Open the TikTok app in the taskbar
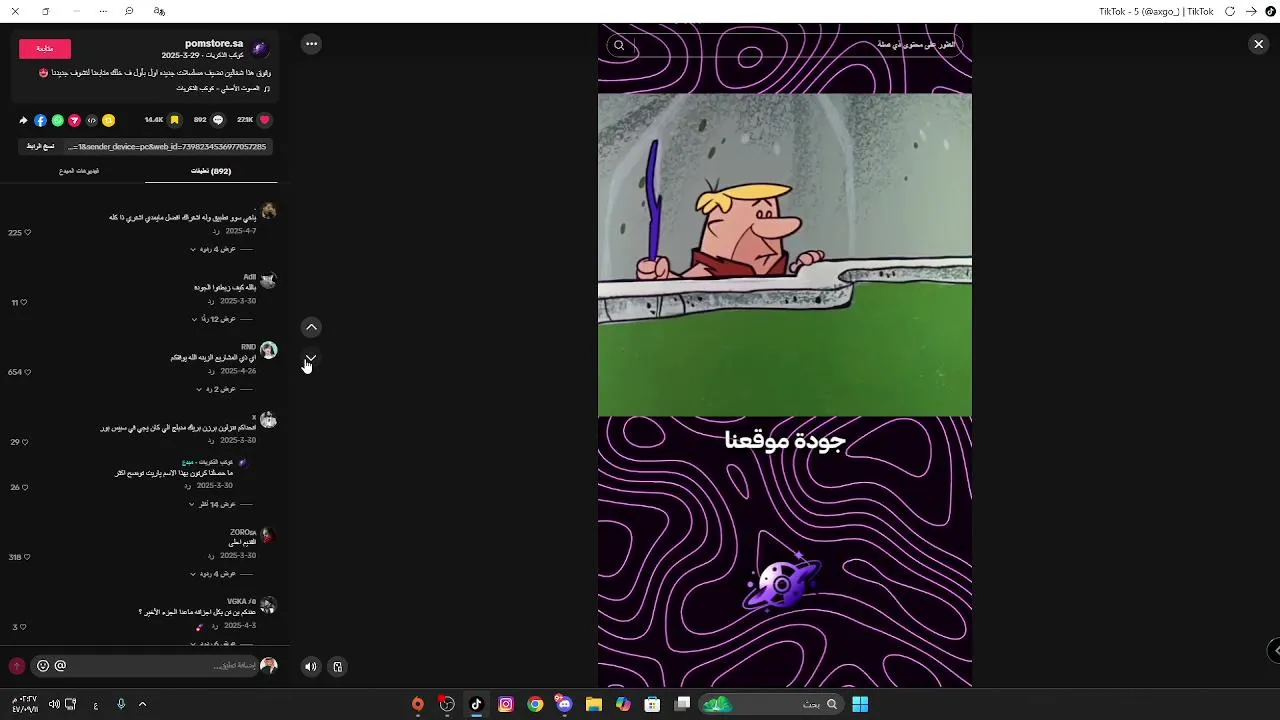Image resolution: width=1280 pixels, height=720 pixels. coord(476,704)
